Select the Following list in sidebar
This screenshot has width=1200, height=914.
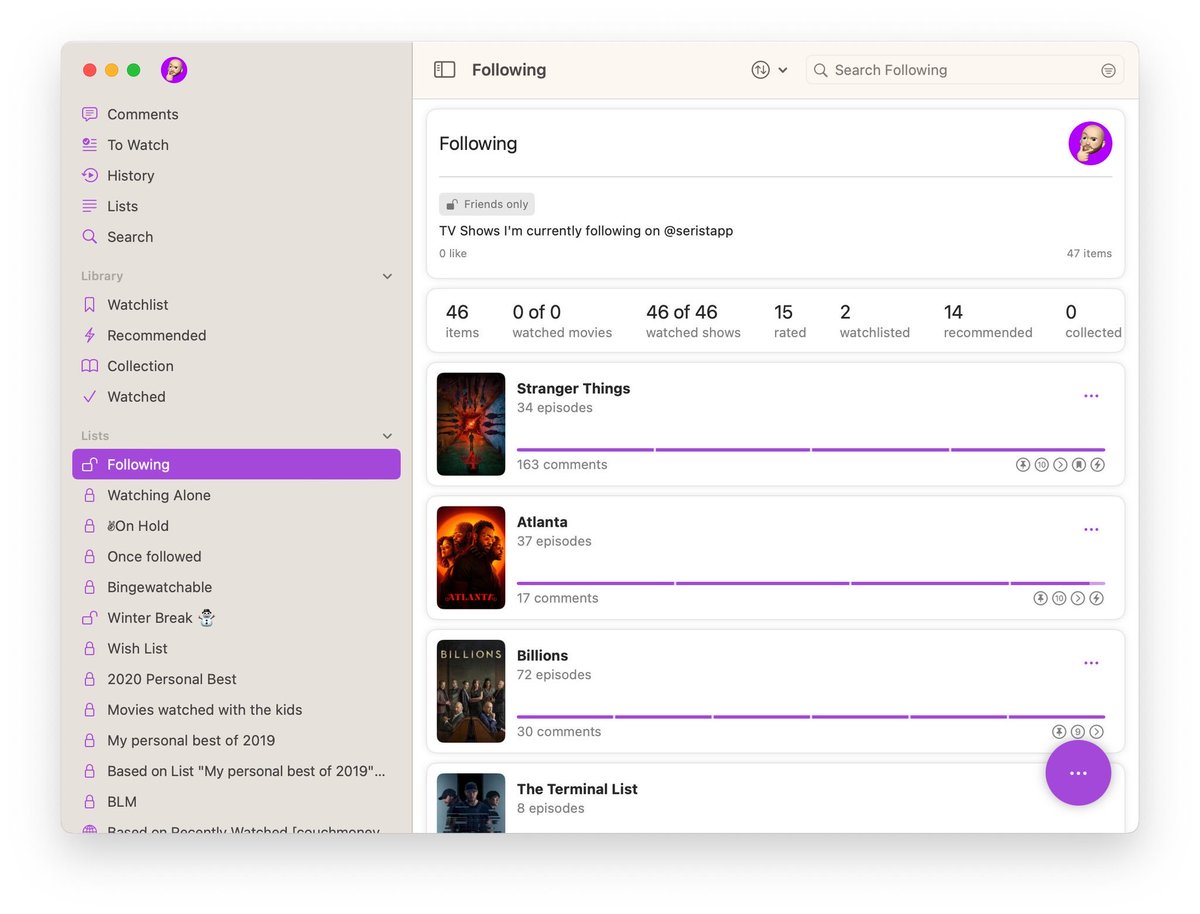click(236, 465)
